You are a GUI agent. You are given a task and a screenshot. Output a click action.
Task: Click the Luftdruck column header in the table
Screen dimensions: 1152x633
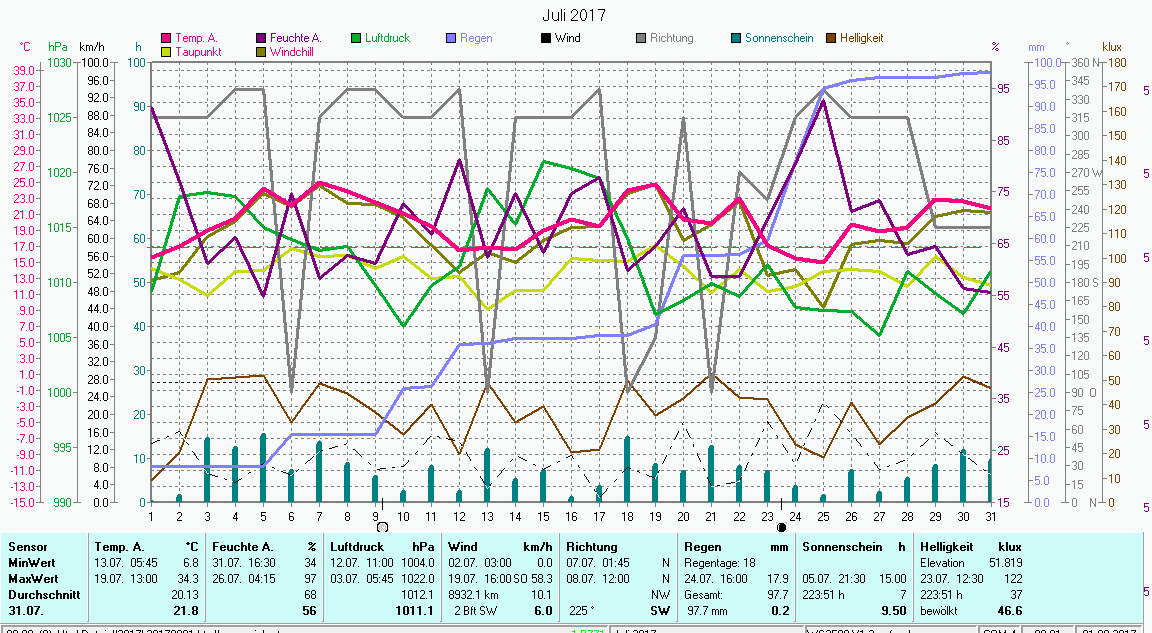[355, 547]
